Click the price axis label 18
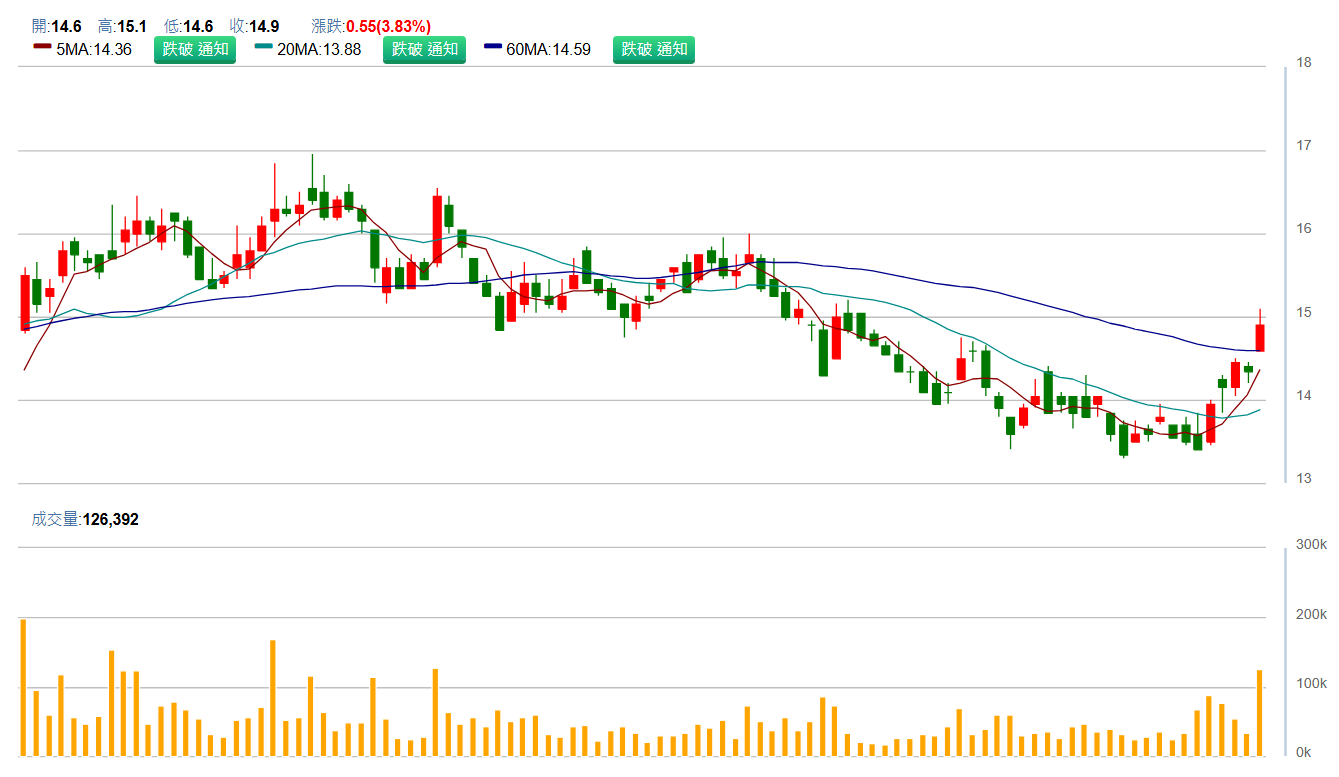1339x777 pixels. [1304, 62]
